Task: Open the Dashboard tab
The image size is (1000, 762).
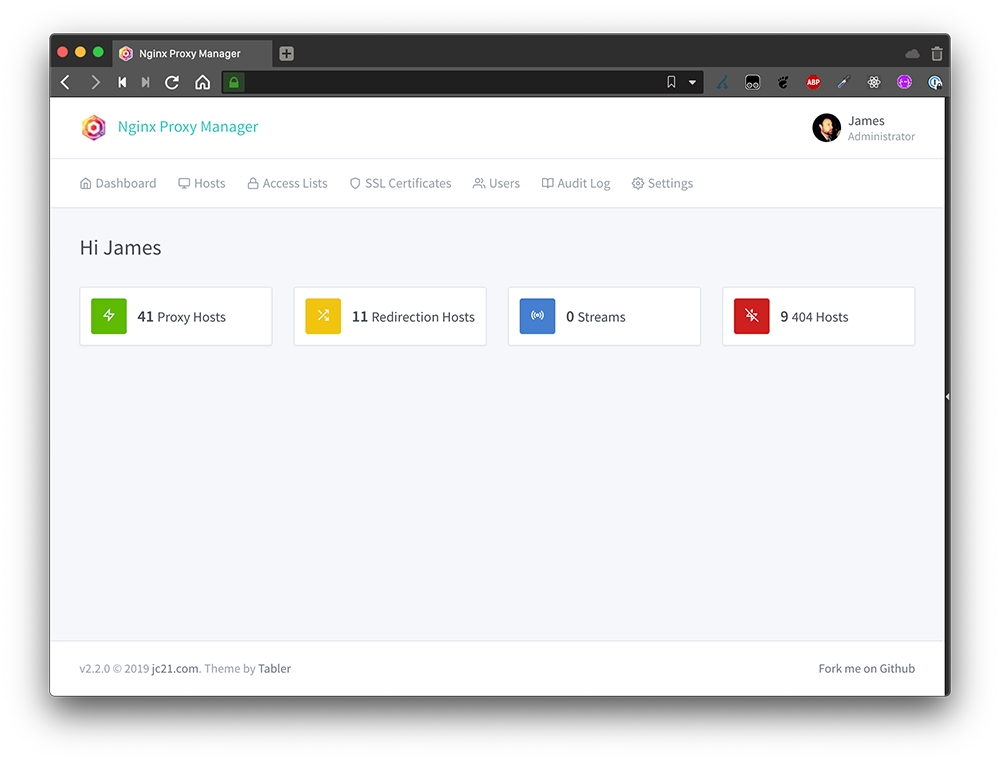Action: (x=118, y=183)
